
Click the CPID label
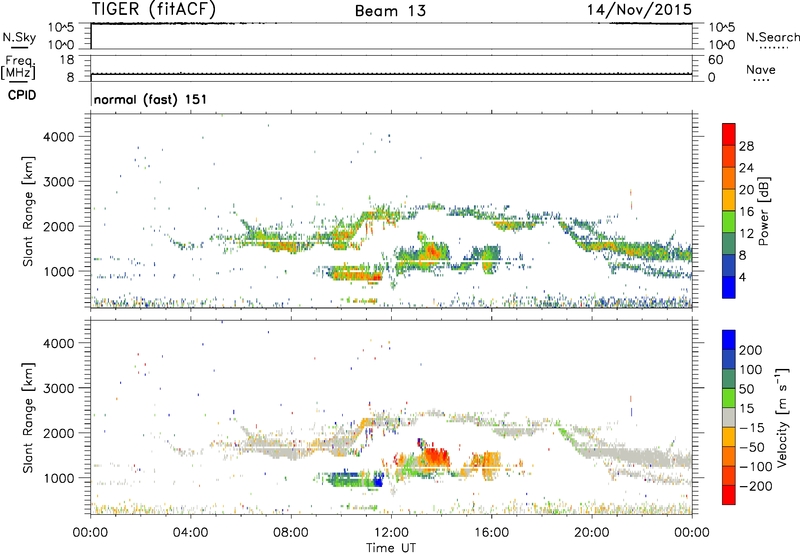coord(22,95)
